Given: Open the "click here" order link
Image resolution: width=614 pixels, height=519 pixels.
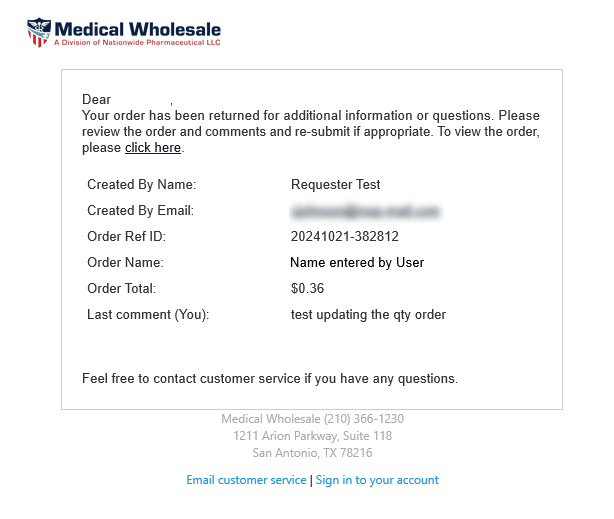Looking at the screenshot, I should pos(153,148).
